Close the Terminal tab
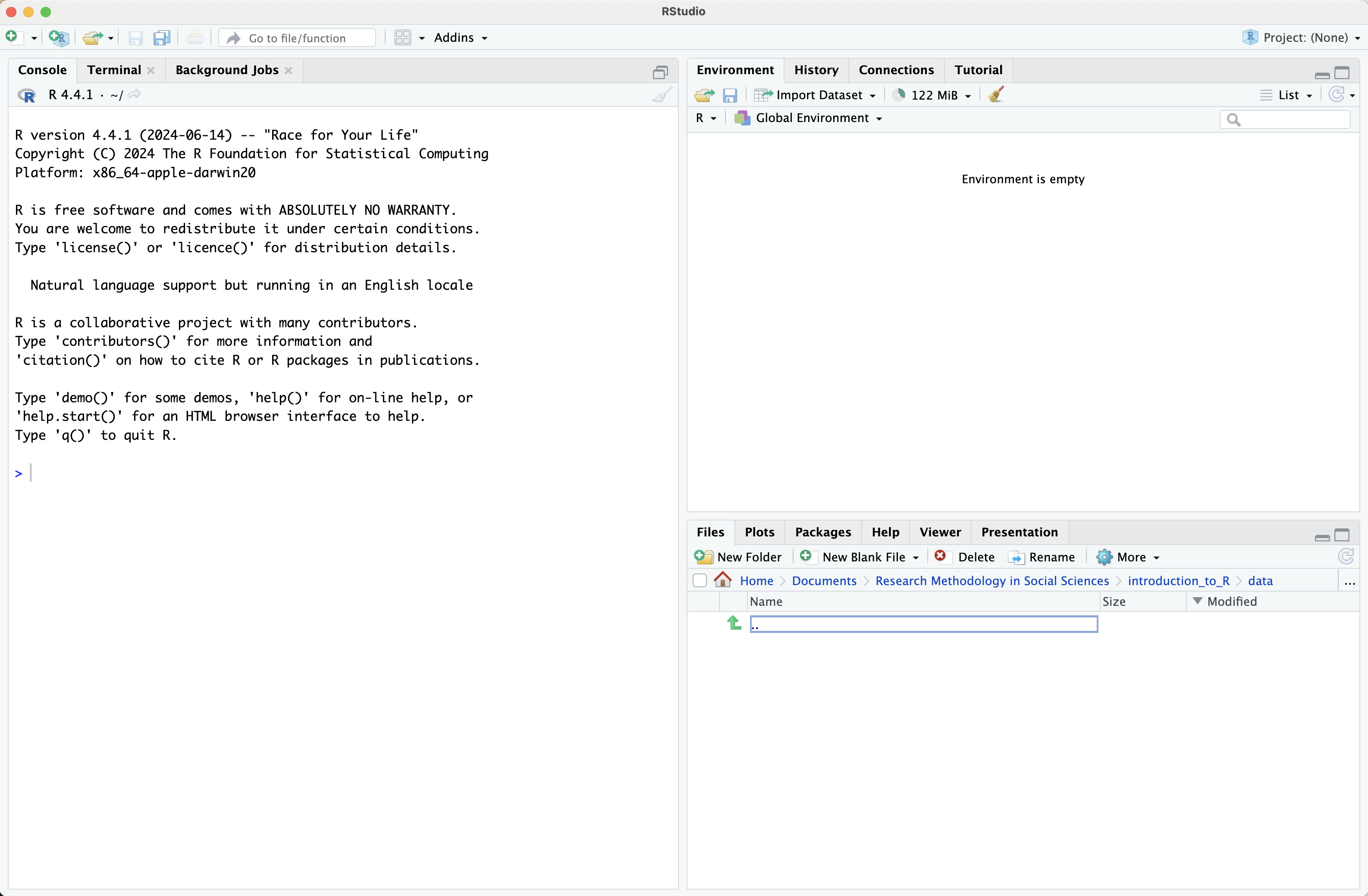 [x=151, y=70]
